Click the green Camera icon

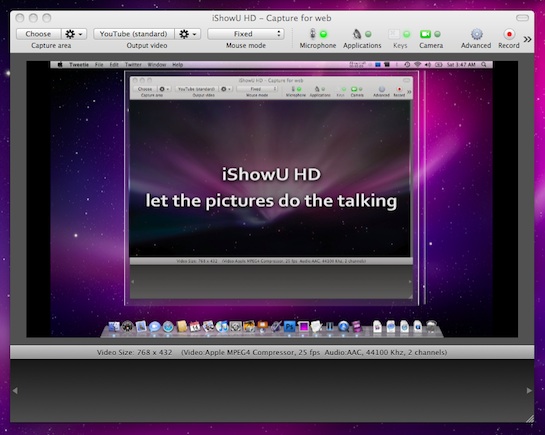point(425,34)
